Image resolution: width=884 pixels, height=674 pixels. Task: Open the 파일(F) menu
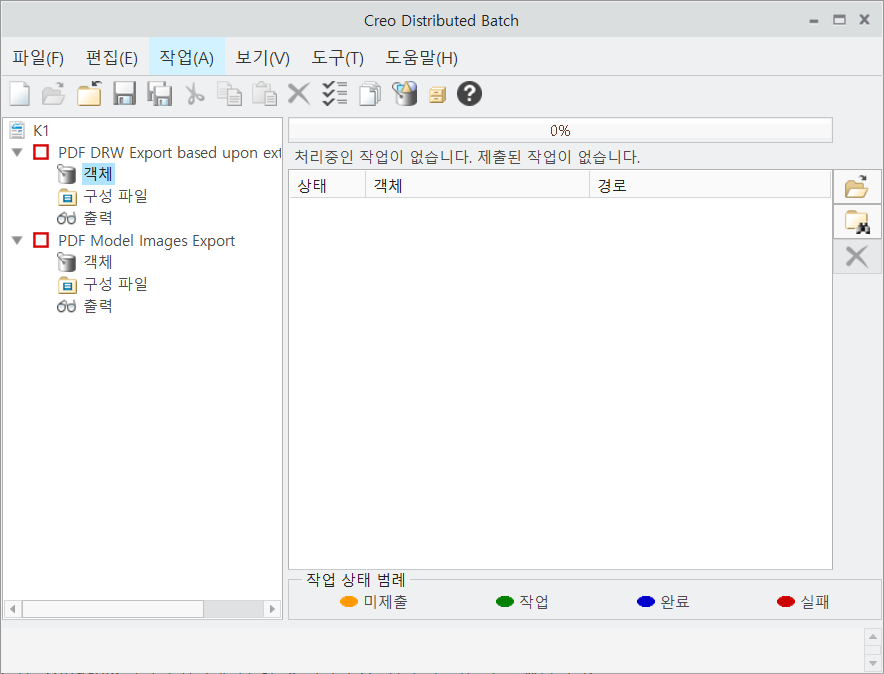coord(38,57)
